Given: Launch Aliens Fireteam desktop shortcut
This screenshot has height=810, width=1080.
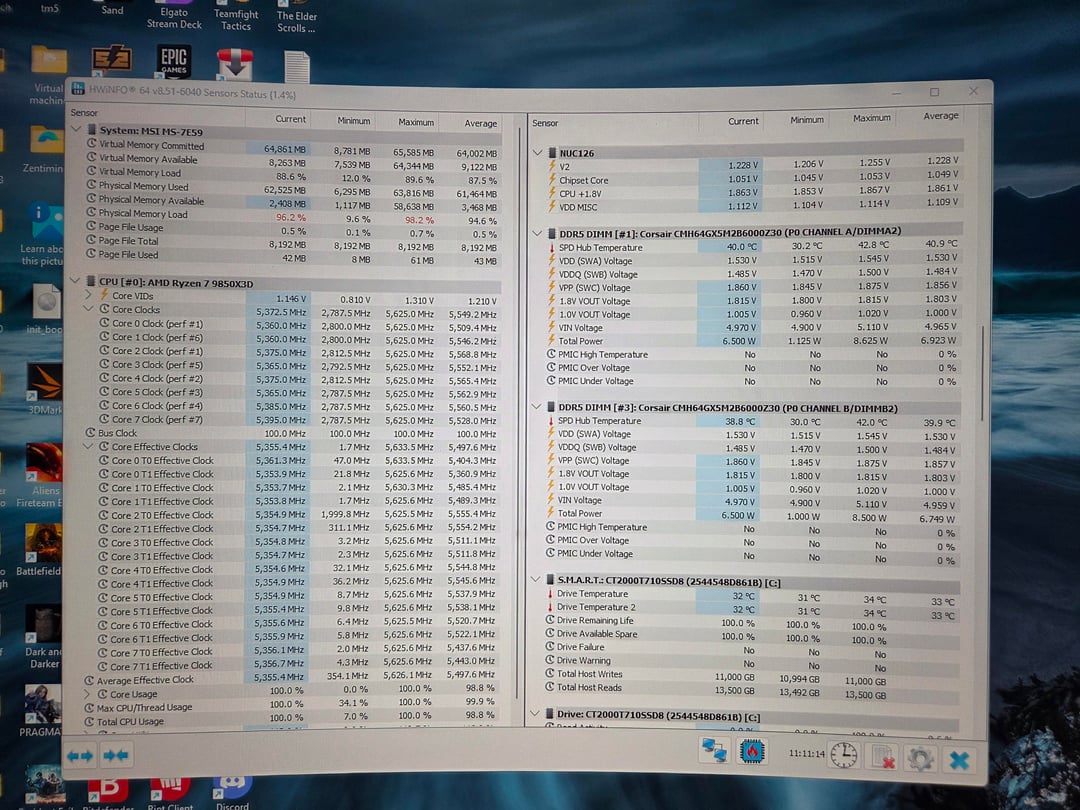Looking at the screenshot, I should (43, 475).
